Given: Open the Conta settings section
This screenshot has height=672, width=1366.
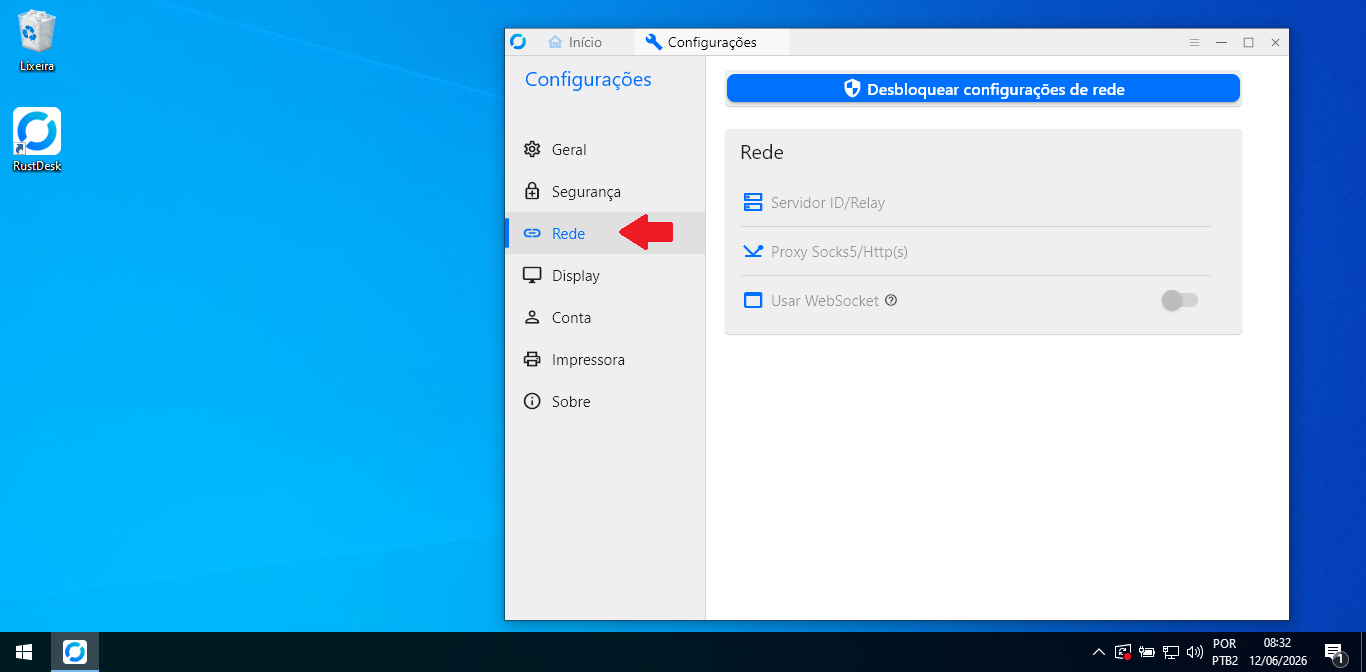Looking at the screenshot, I should point(605,317).
